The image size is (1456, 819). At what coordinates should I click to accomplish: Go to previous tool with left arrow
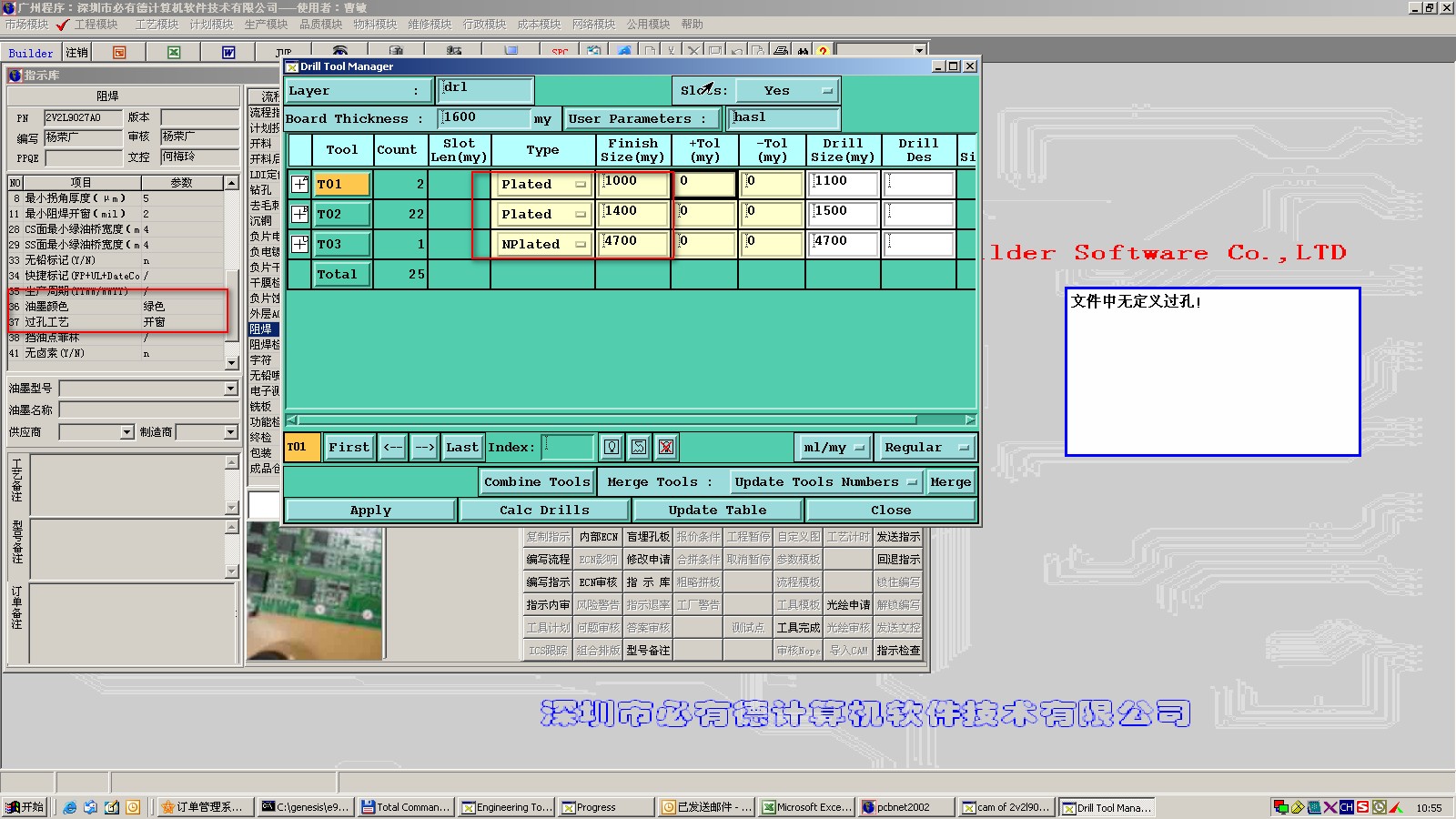393,447
